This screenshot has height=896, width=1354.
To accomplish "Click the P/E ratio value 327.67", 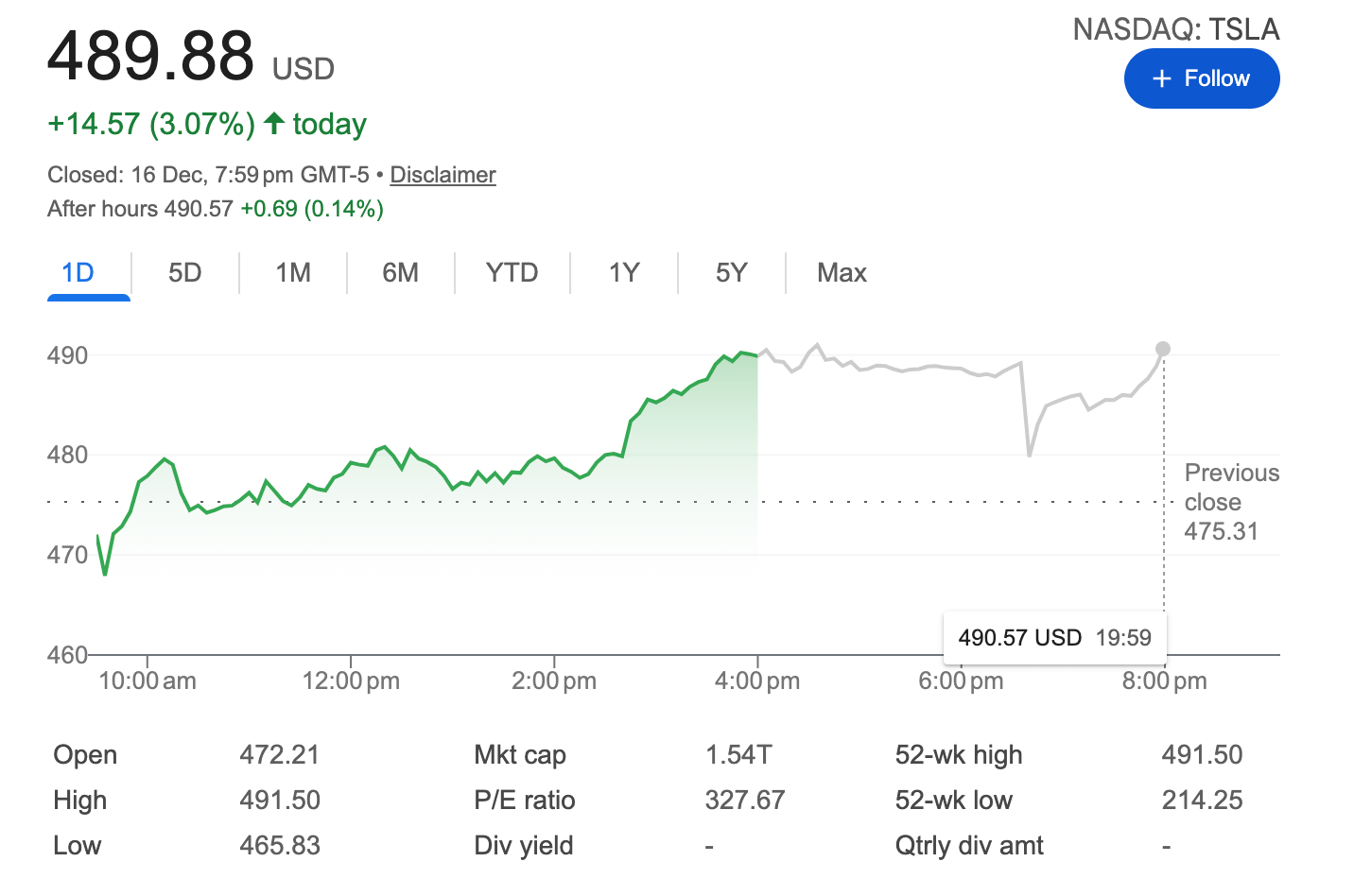I will click(x=745, y=801).
